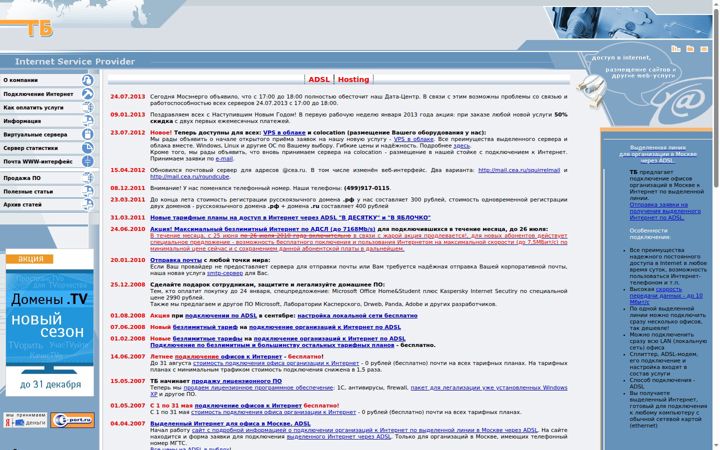Image resolution: width=720 pixels, height=450 pixels.
Task: Open the sidebar Выделенная линия heading link
Action: coord(658,154)
